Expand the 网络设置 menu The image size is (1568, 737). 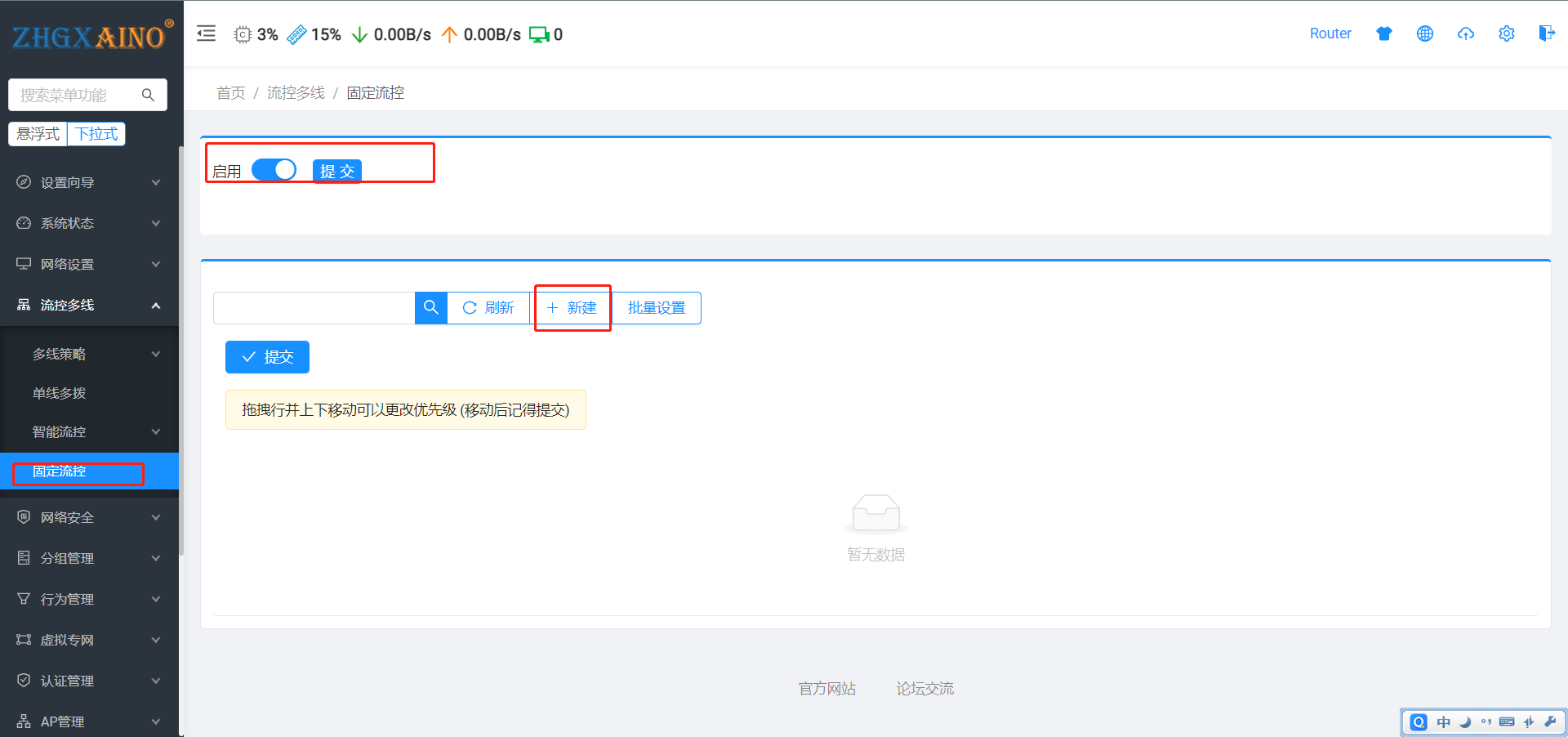click(x=88, y=264)
